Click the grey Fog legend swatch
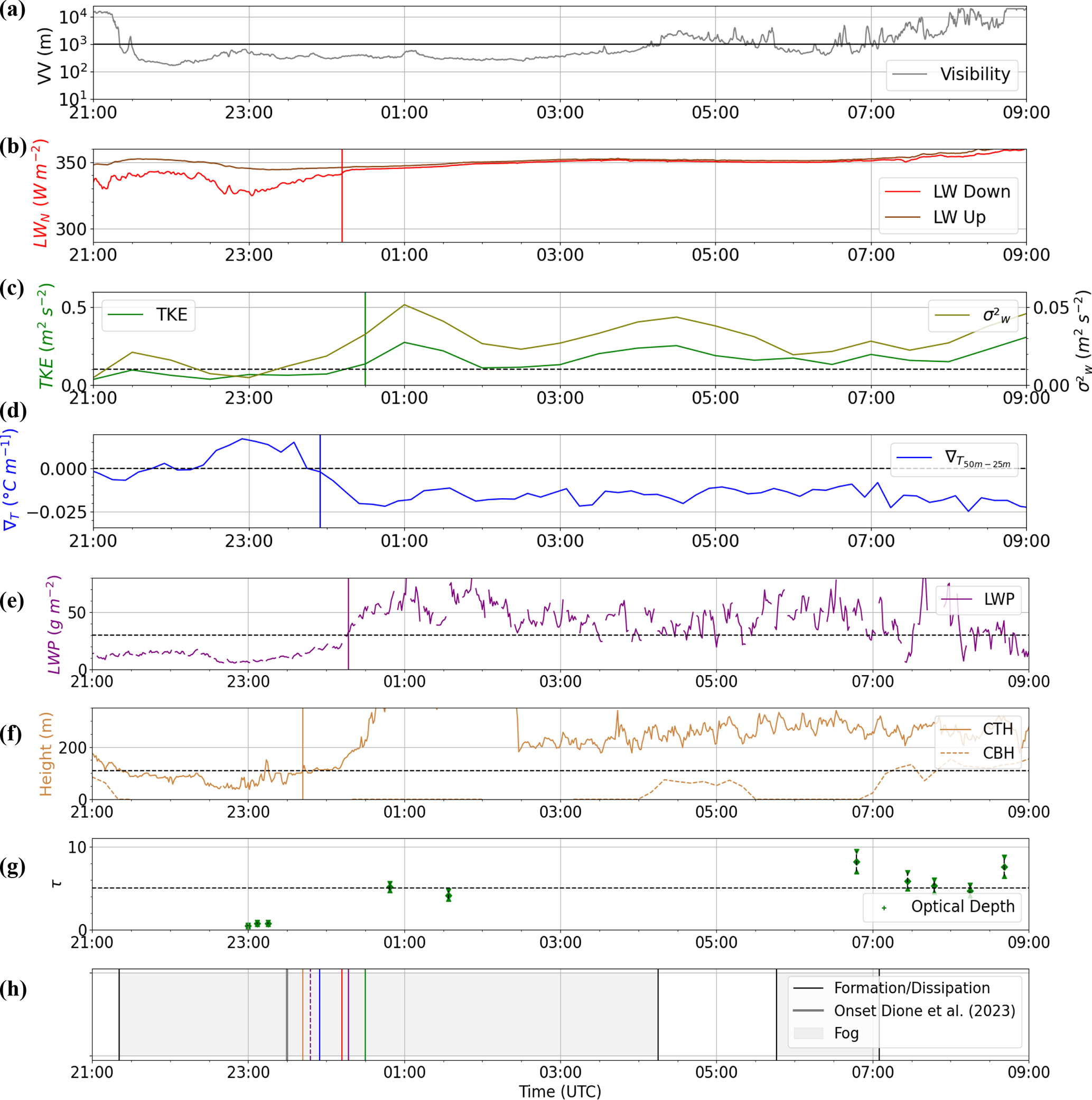Screen dimensions: 1092x1100 coord(808,1033)
